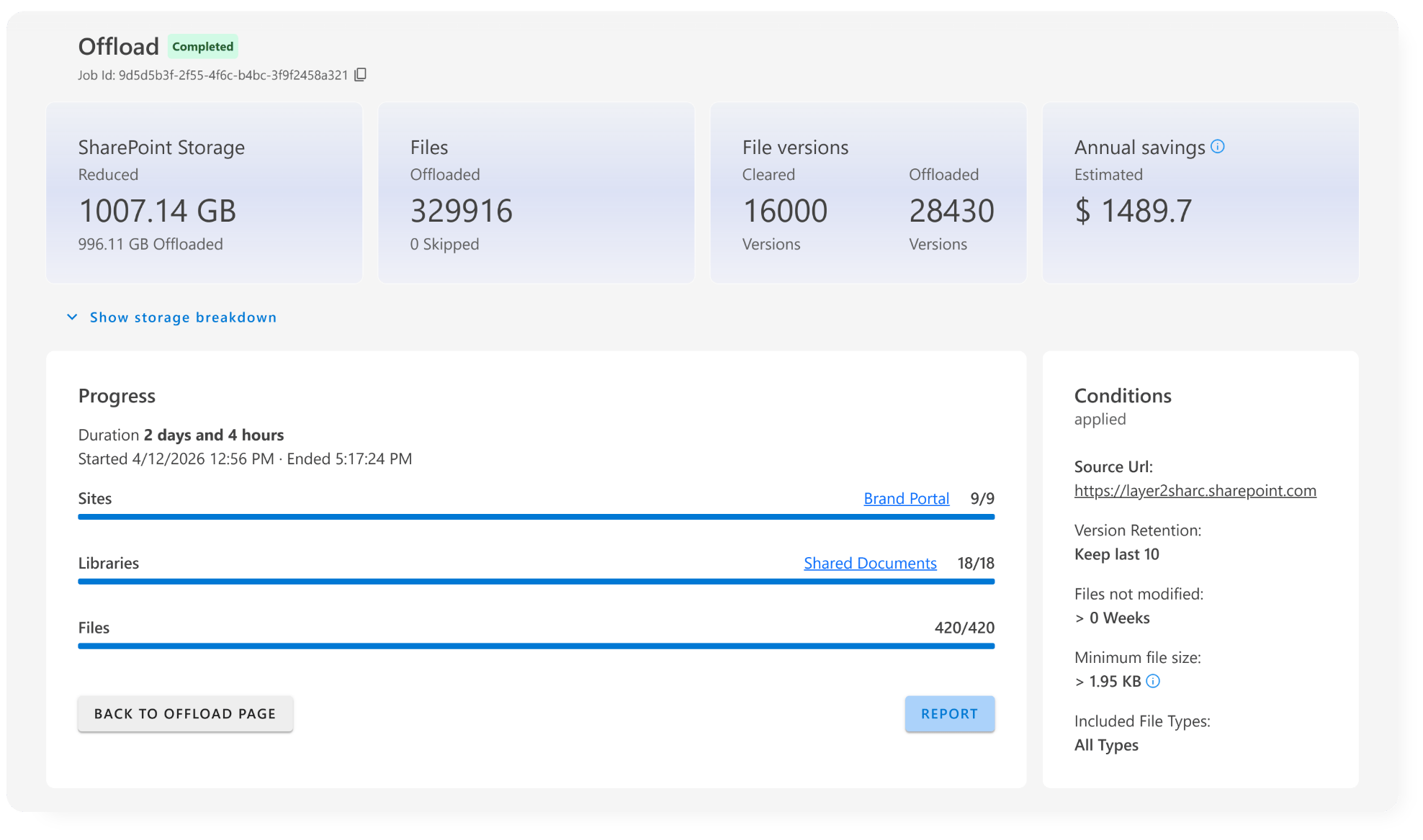Click the Sites progress bar
Image resolution: width=1423 pixels, height=840 pixels.
(536, 517)
